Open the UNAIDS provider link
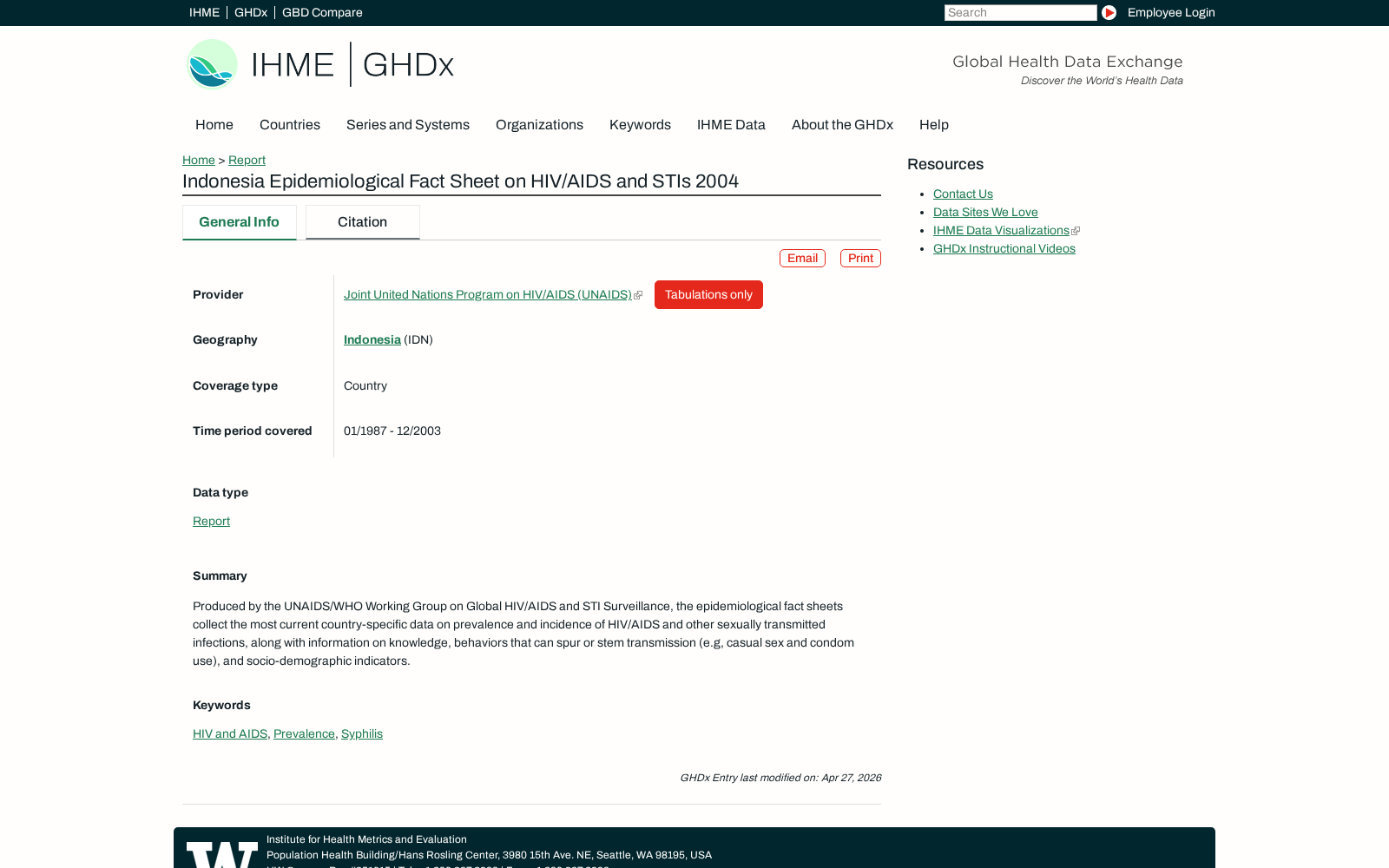 pyautogui.click(x=488, y=294)
